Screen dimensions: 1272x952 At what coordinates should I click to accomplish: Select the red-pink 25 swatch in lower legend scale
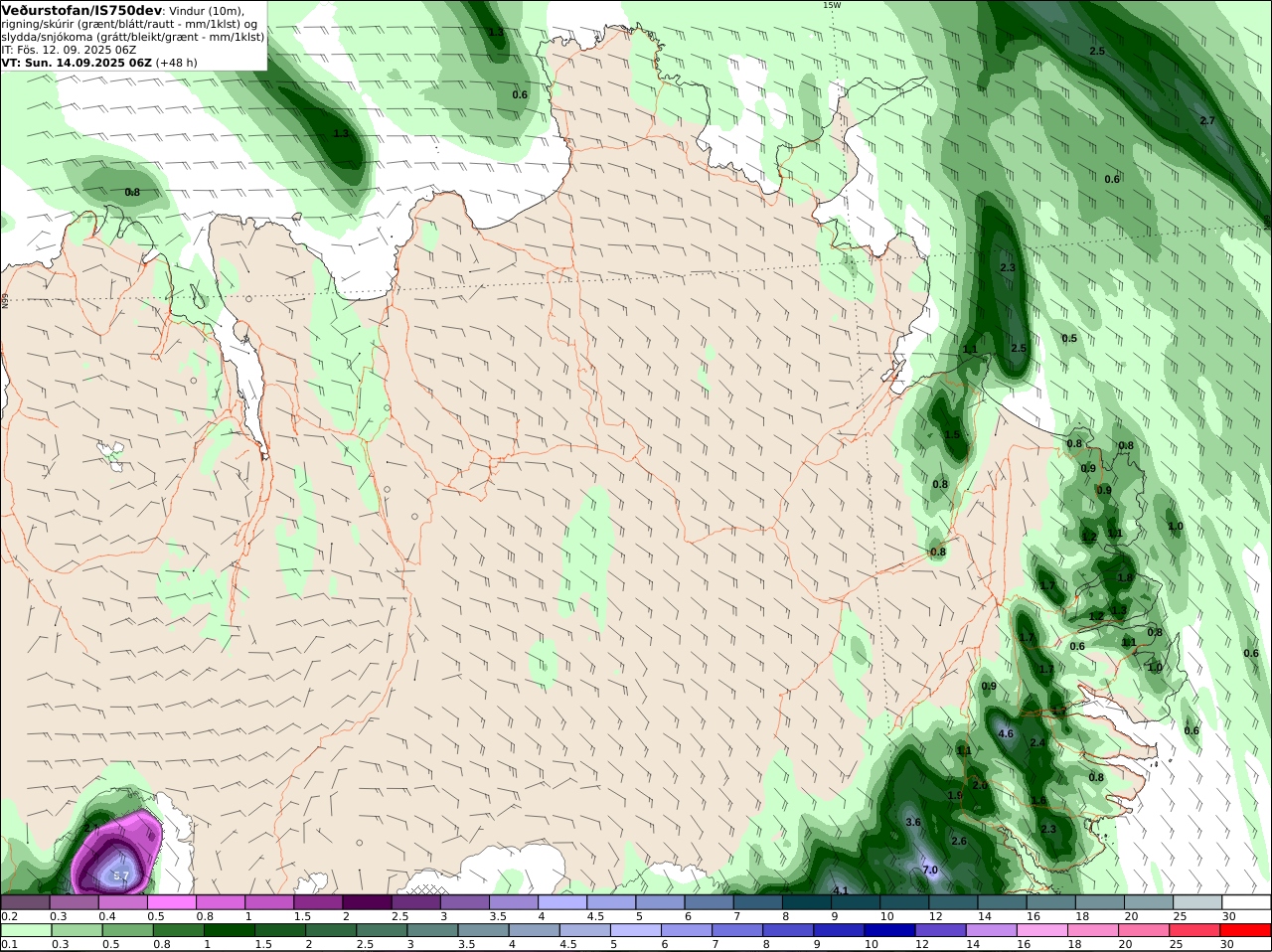[x=1195, y=931]
